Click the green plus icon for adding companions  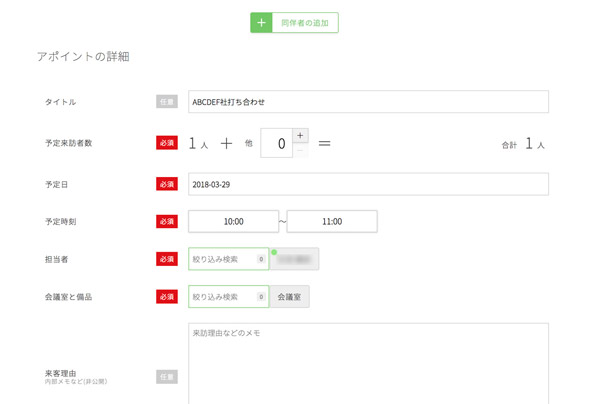click(261, 21)
